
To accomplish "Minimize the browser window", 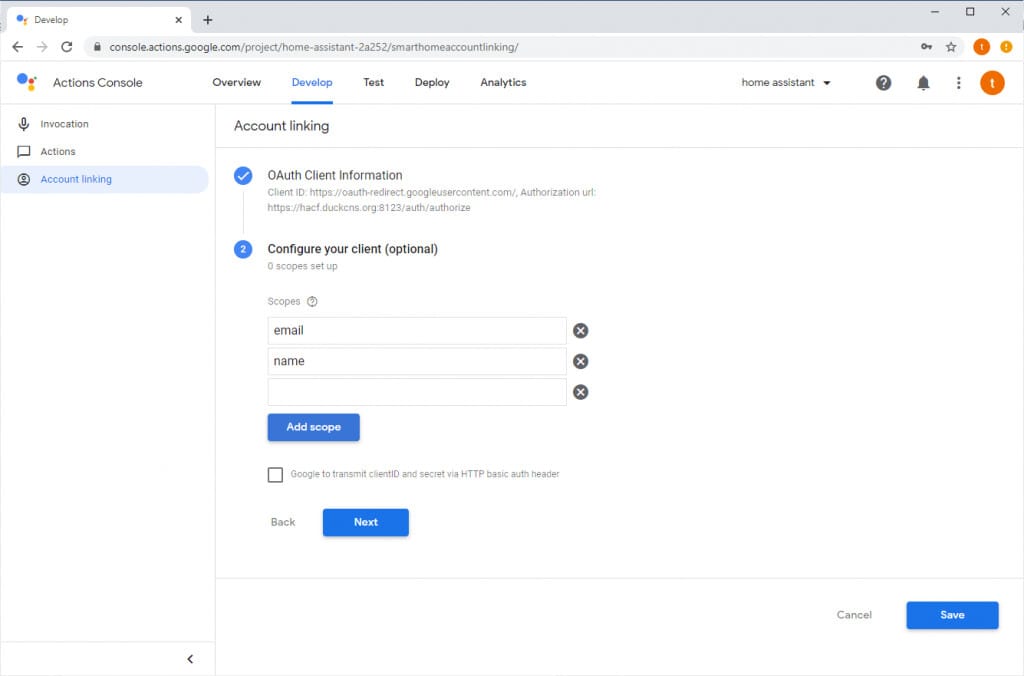I will [935, 12].
